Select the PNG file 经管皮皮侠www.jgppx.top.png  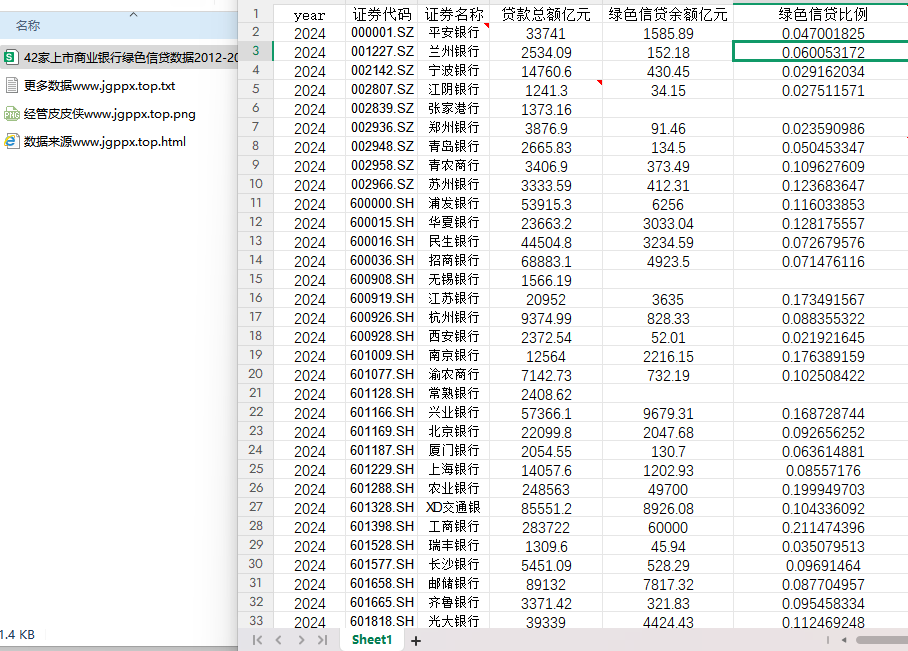100,114
